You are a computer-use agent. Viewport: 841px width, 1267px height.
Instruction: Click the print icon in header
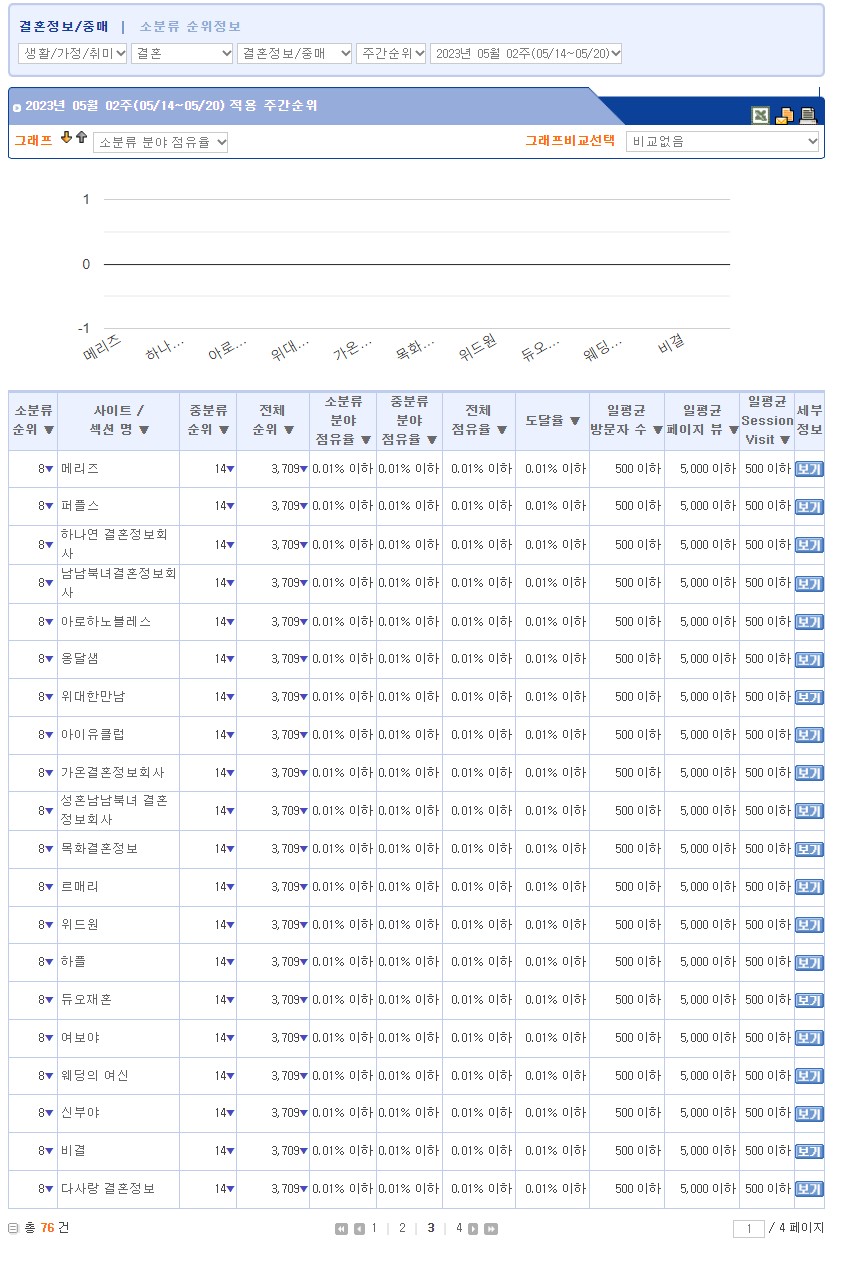click(x=807, y=115)
